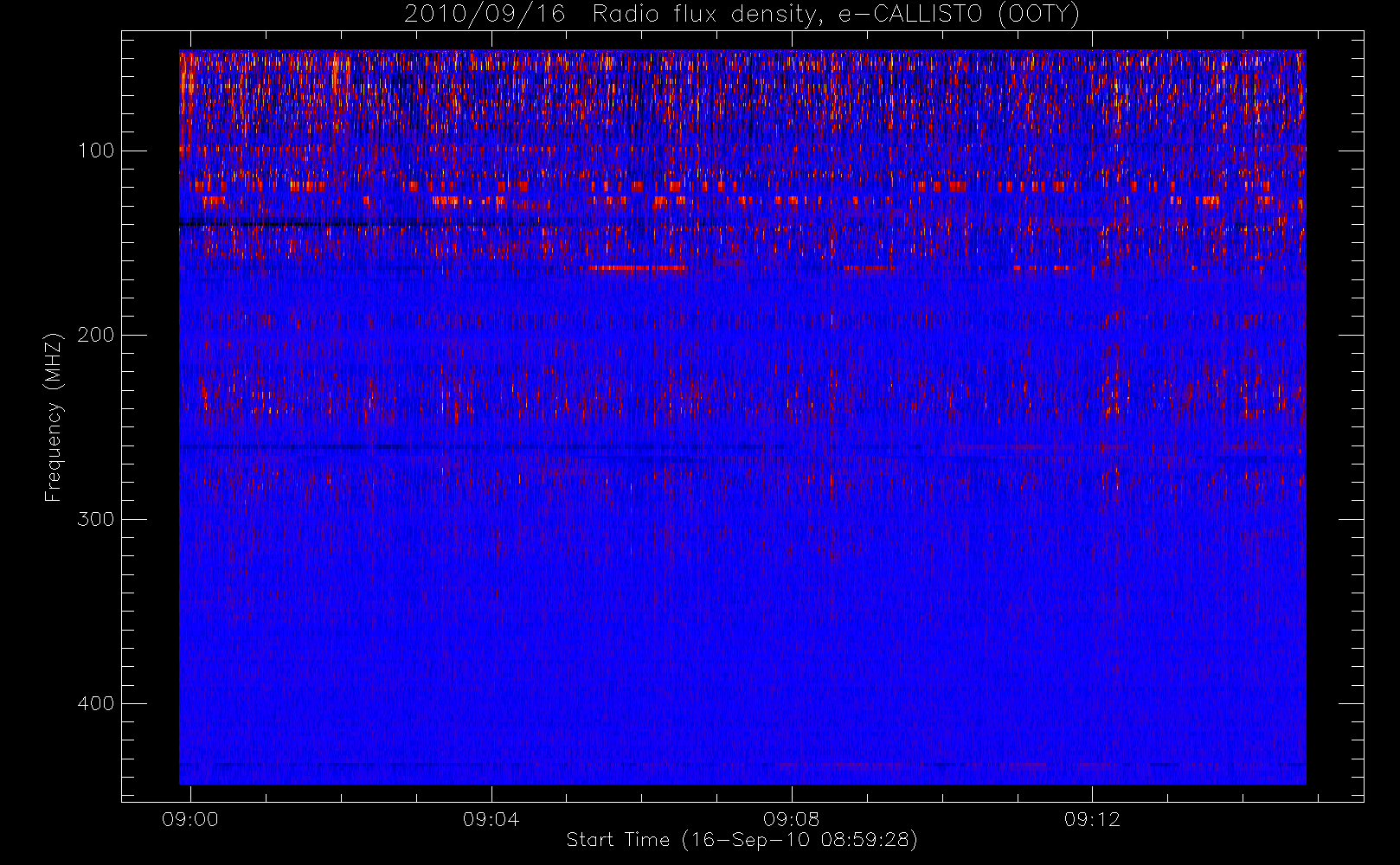Select the plot title e-CALLISTO (OOTY)

click(x=742, y=15)
